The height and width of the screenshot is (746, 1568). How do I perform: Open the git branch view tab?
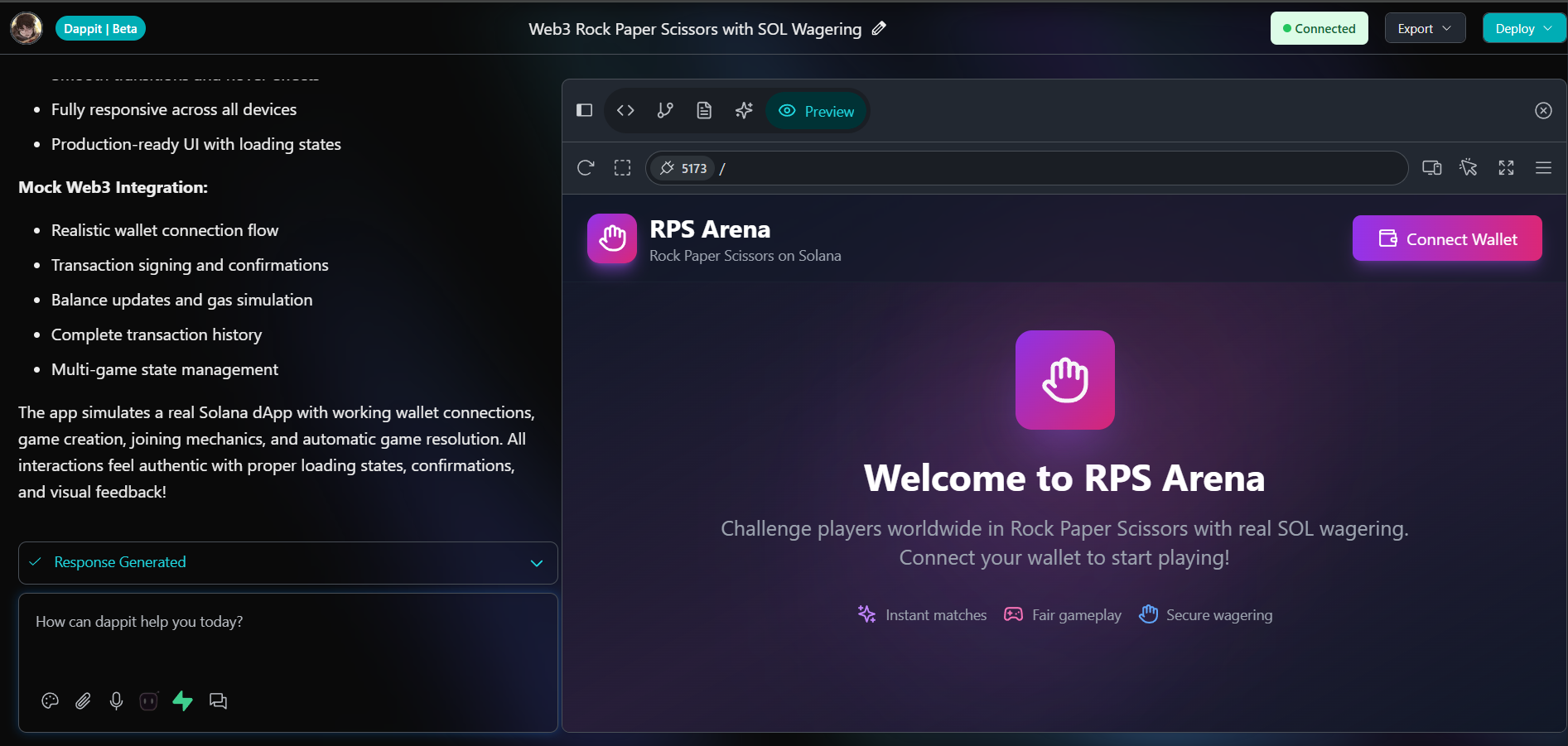(x=665, y=110)
